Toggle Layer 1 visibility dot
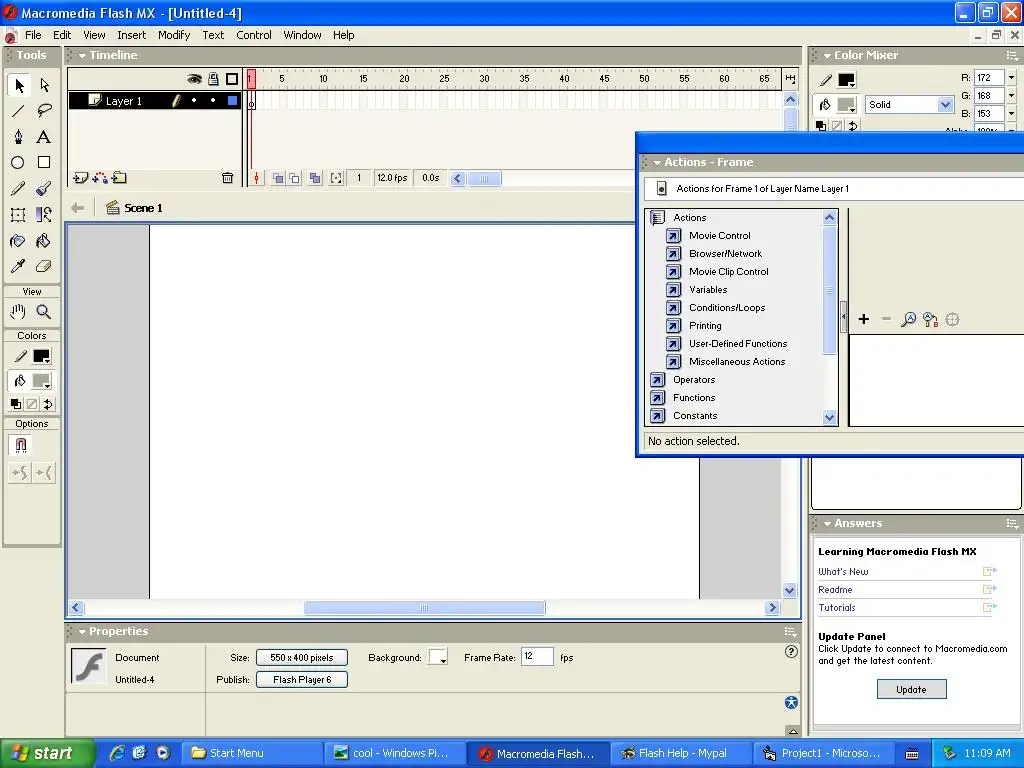Viewport: 1024px width, 768px height. [x=194, y=100]
